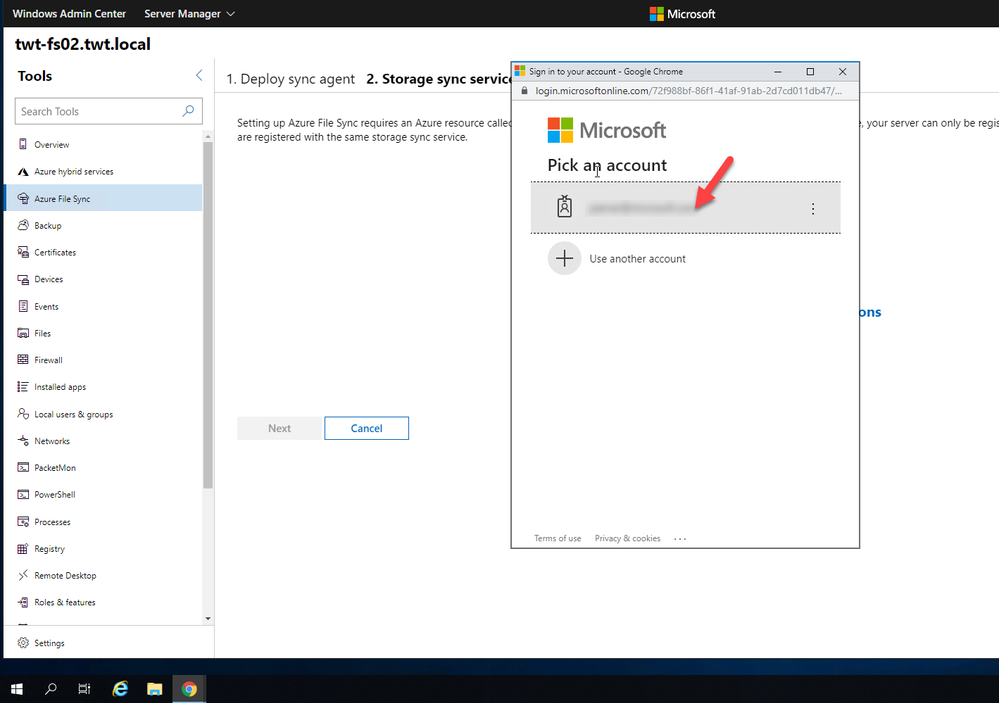Click the account badge icon in sign-in popup
This screenshot has height=703, width=999.
564,207
